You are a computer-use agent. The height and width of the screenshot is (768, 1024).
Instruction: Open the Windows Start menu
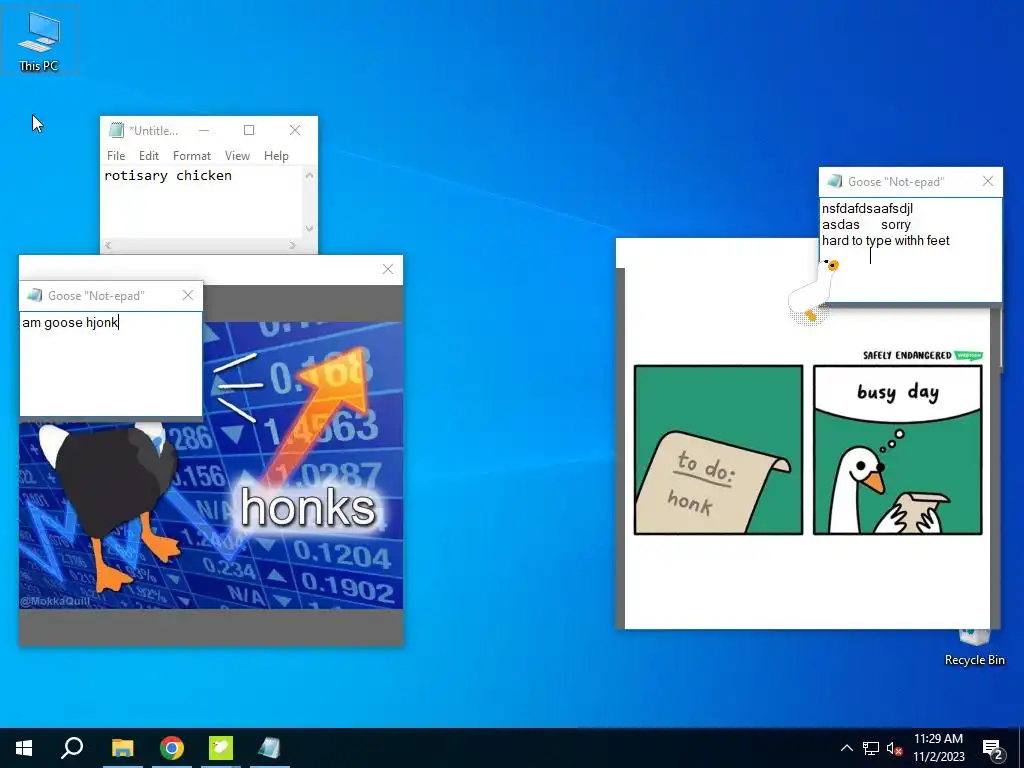pos(24,748)
